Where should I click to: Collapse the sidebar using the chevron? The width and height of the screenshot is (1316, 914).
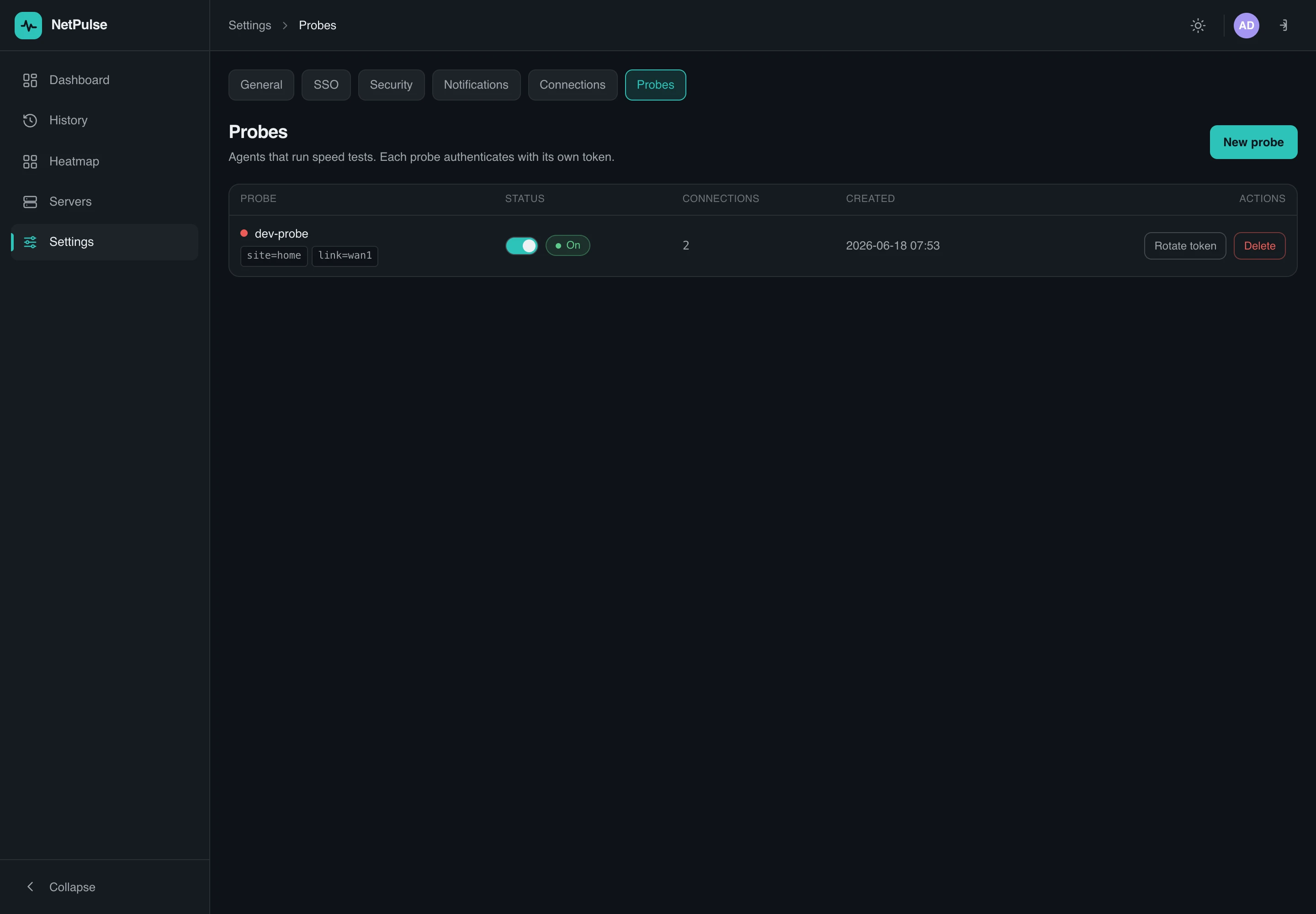pos(30,887)
